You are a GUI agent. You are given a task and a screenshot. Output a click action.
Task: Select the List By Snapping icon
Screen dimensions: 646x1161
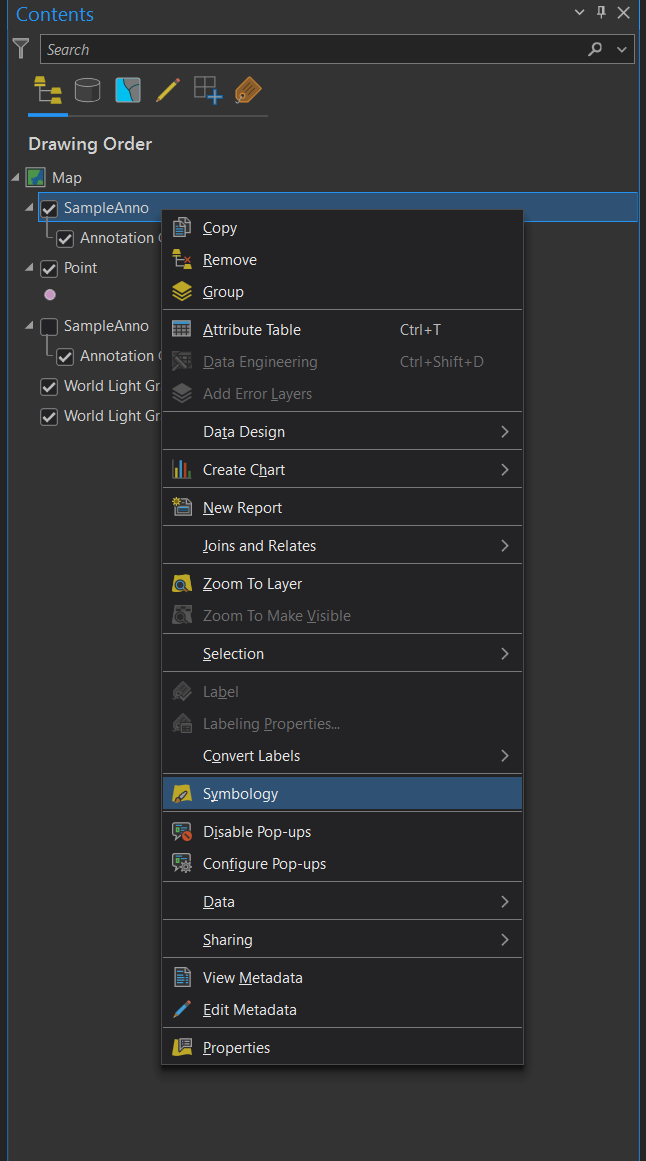tap(207, 90)
